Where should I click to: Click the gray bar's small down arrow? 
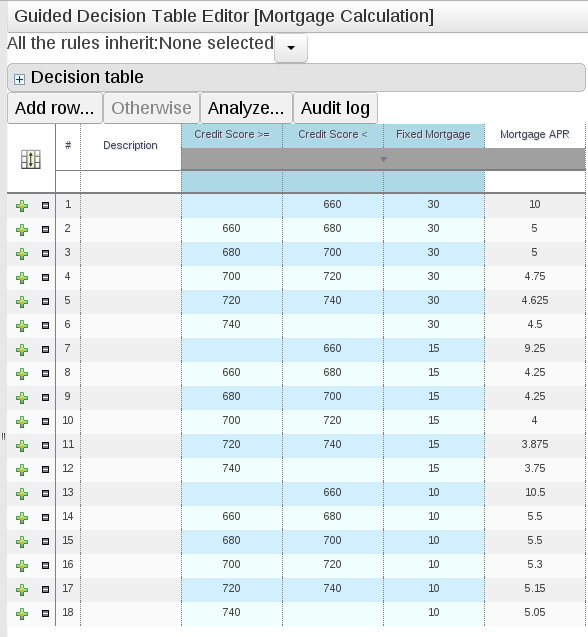click(x=383, y=159)
